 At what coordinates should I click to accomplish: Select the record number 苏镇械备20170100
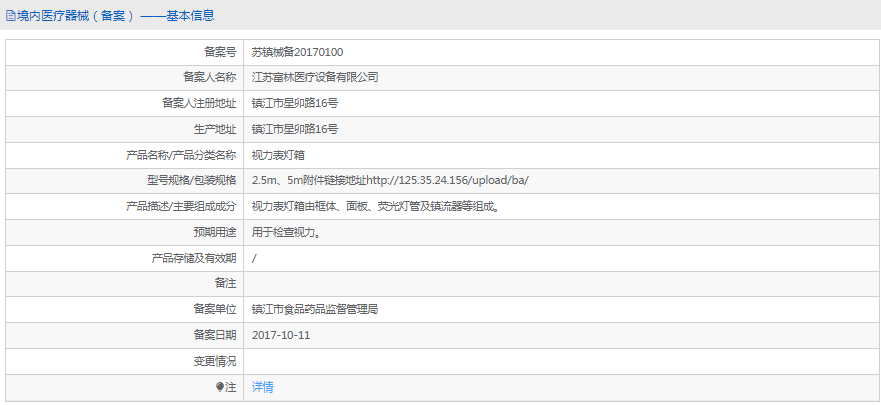point(297,51)
